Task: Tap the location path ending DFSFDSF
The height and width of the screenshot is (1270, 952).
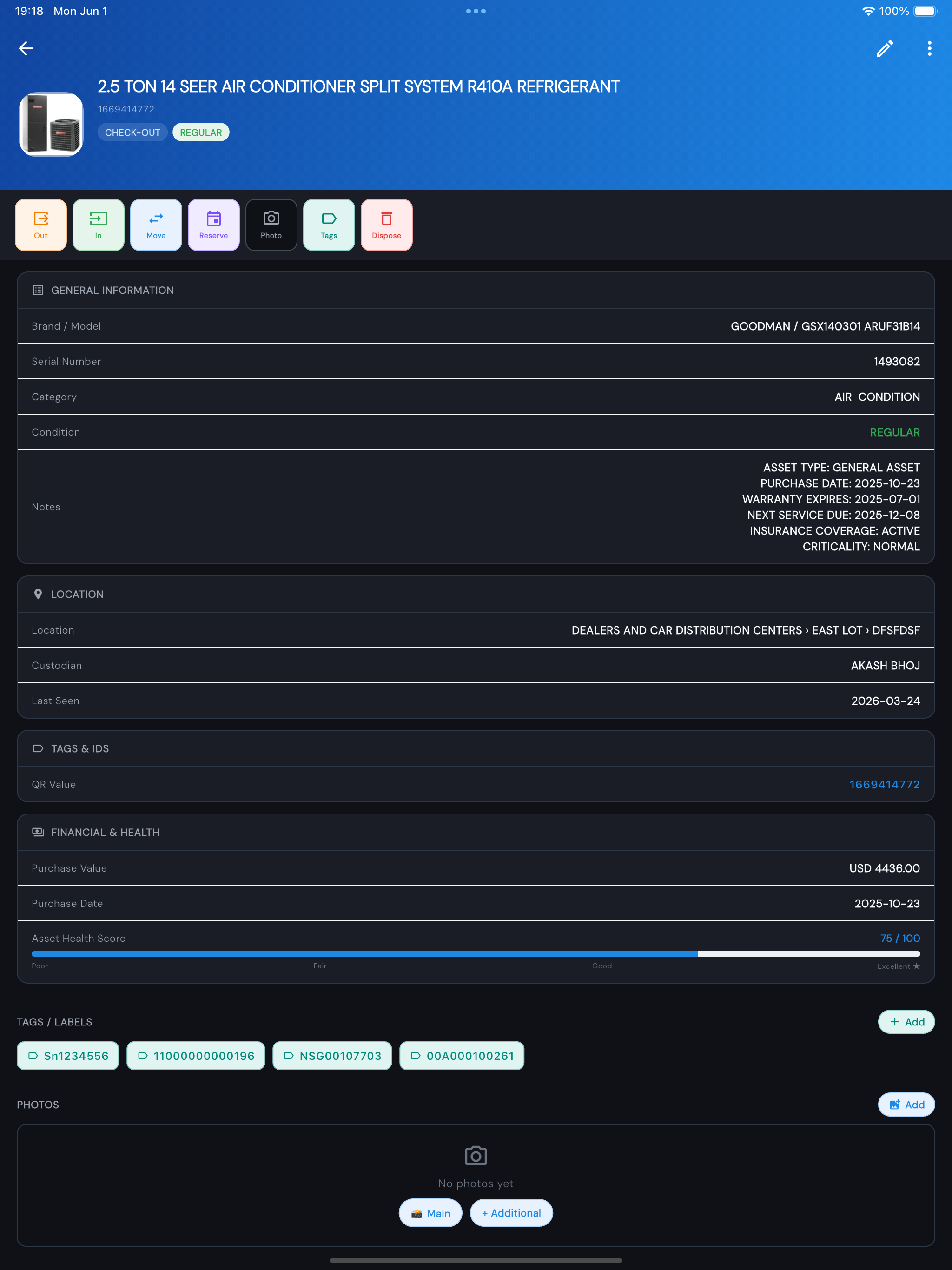Action: tap(745, 630)
